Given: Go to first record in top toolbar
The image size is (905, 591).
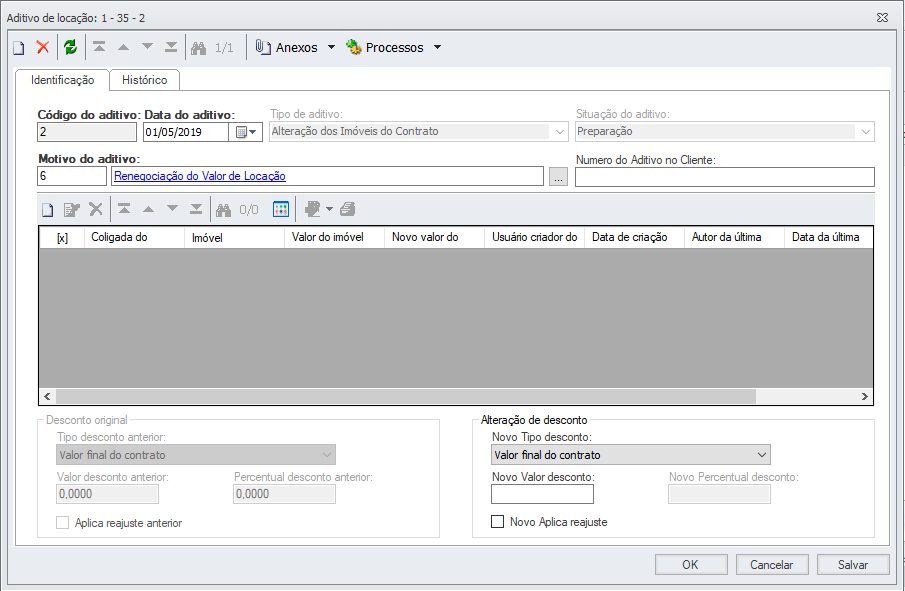Looking at the screenshot, I should (x=99, y=47).
